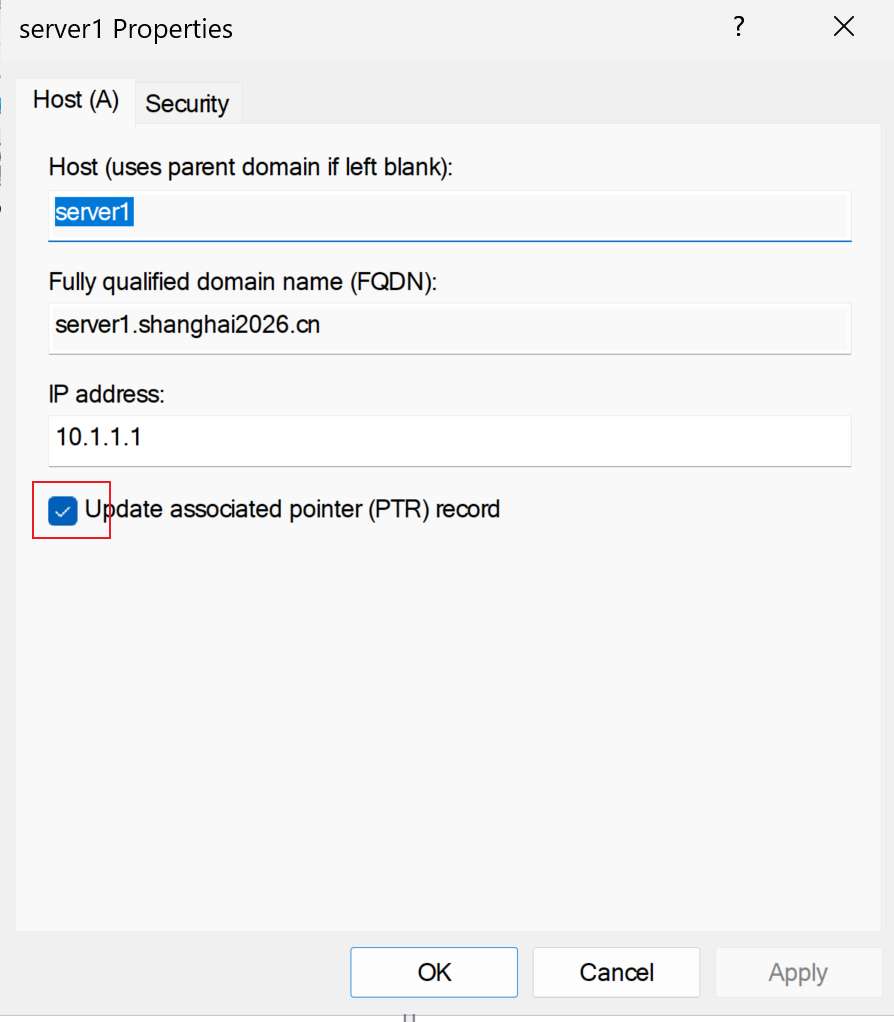The image size is (894, 1022).
Task: Click the 'server1 Properties' title bar text
Action: pyautogui.click(x=126, y=29)
